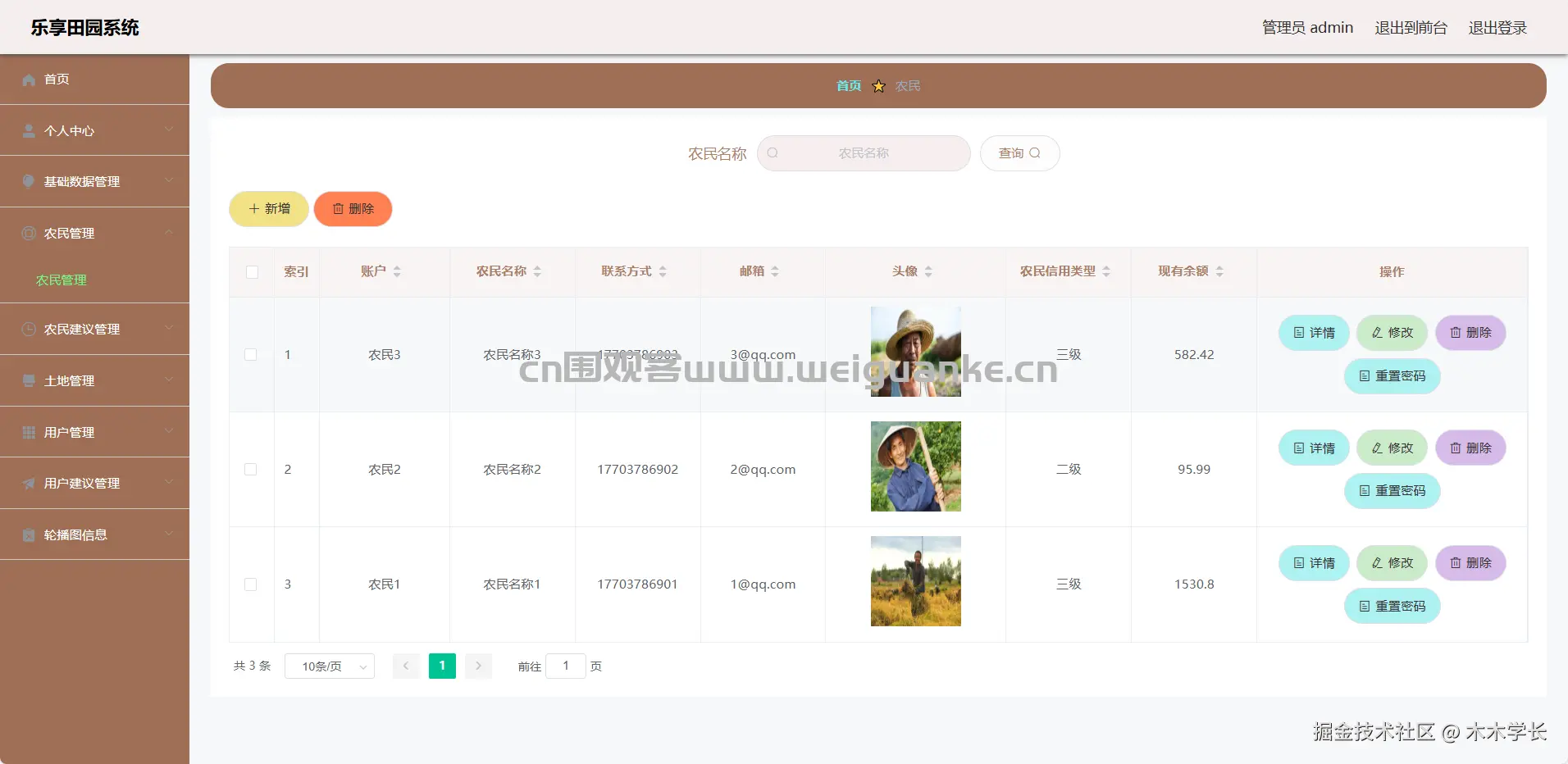Tick the select-all checkbox in table header
Image resolution: width=1568 pixels, height=764 pixels.
(x=252, y=272)
